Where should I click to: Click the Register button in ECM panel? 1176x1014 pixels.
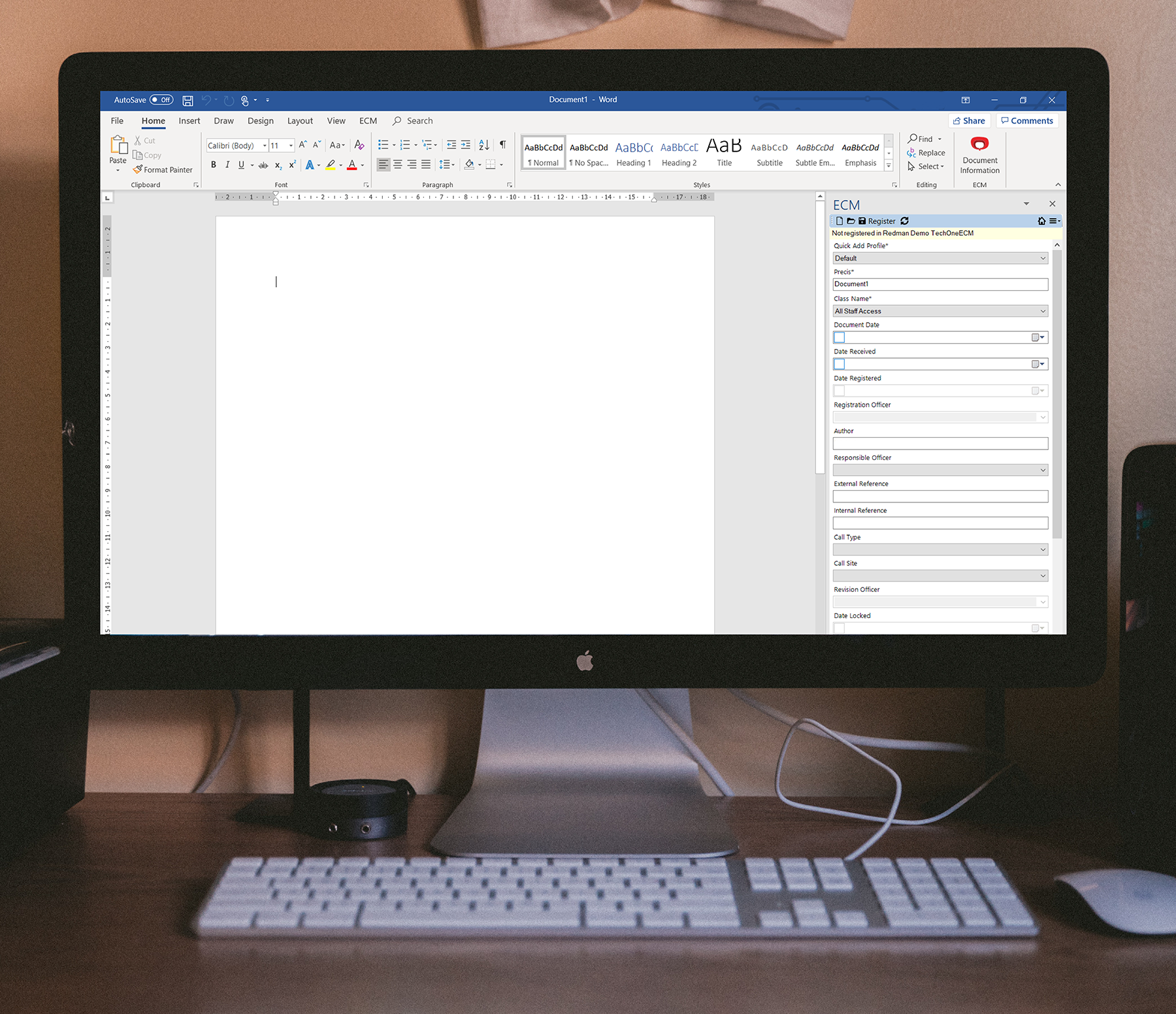[881, 221]
